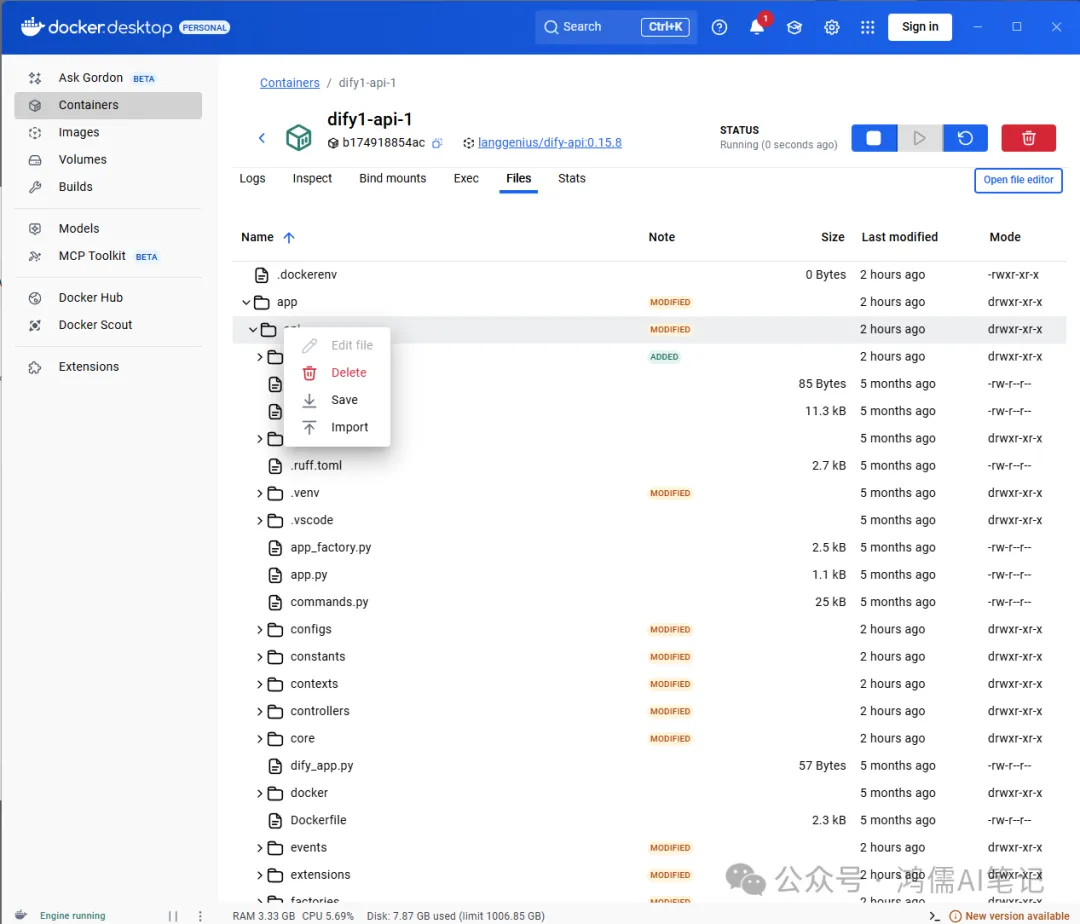Choose Edit file in context menu

click(x=337, y=346)
